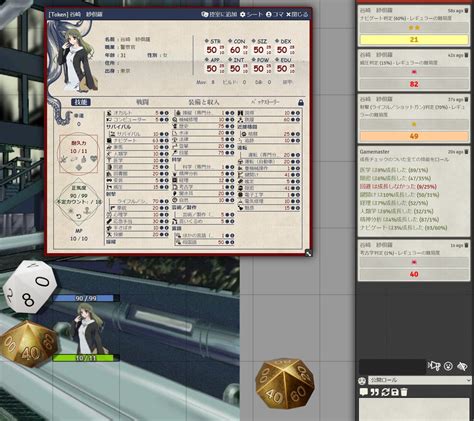This screenshot has width=474, height=421.
Task: Click the speech bubble icon in chat controls
Action: [x=364, y=392]
